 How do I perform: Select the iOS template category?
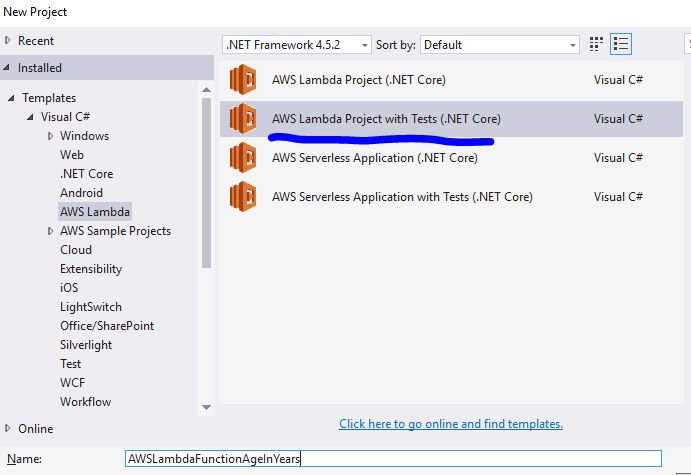coord(69,287)
